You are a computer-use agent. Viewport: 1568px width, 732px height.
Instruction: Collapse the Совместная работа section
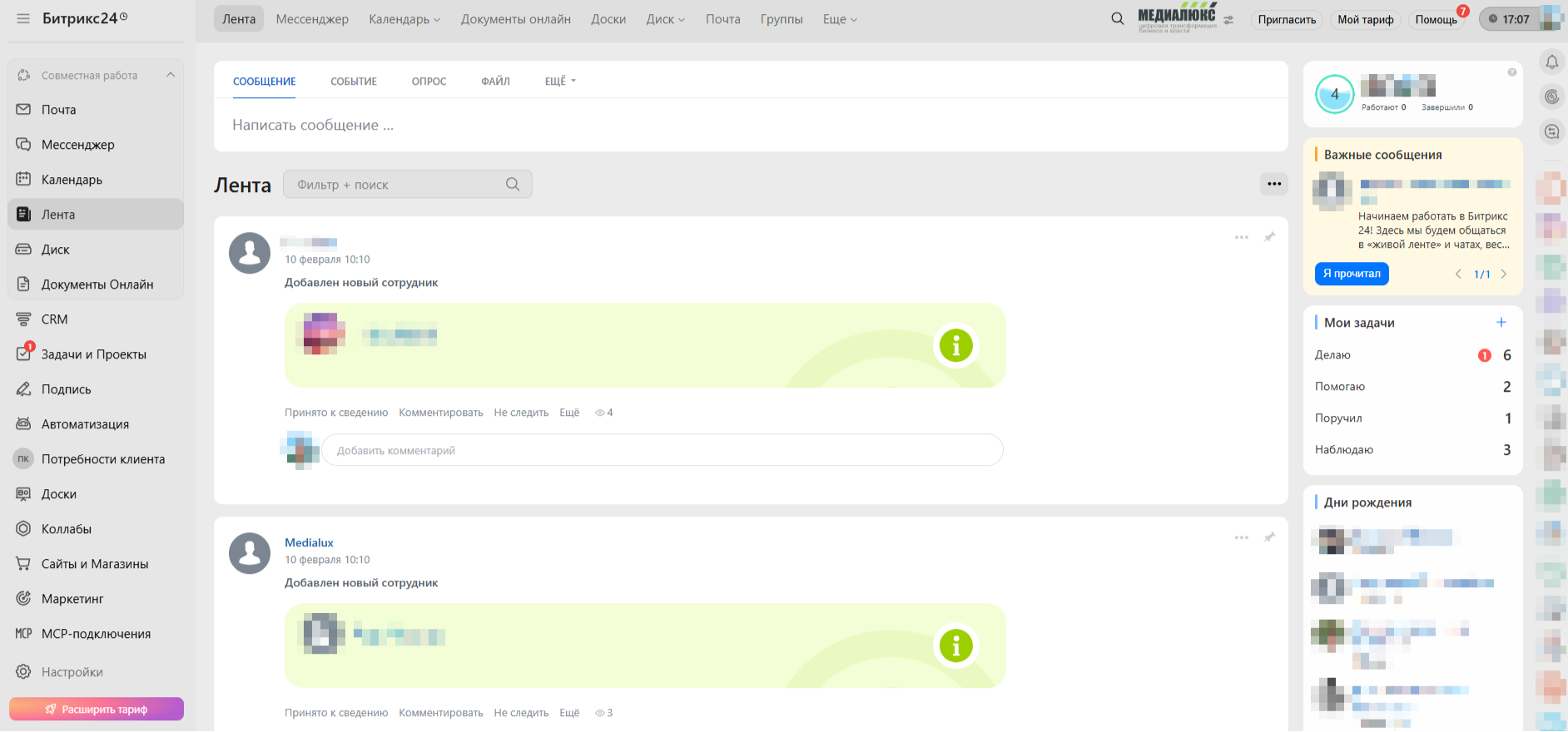171,75
